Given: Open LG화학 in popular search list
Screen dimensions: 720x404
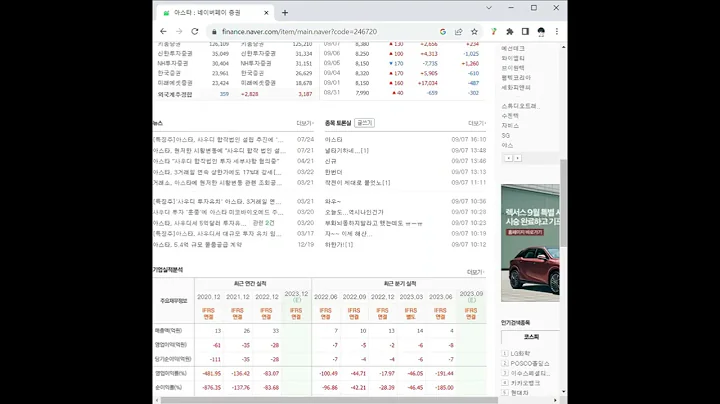Looking at the screenshot, I should point(520,354).
